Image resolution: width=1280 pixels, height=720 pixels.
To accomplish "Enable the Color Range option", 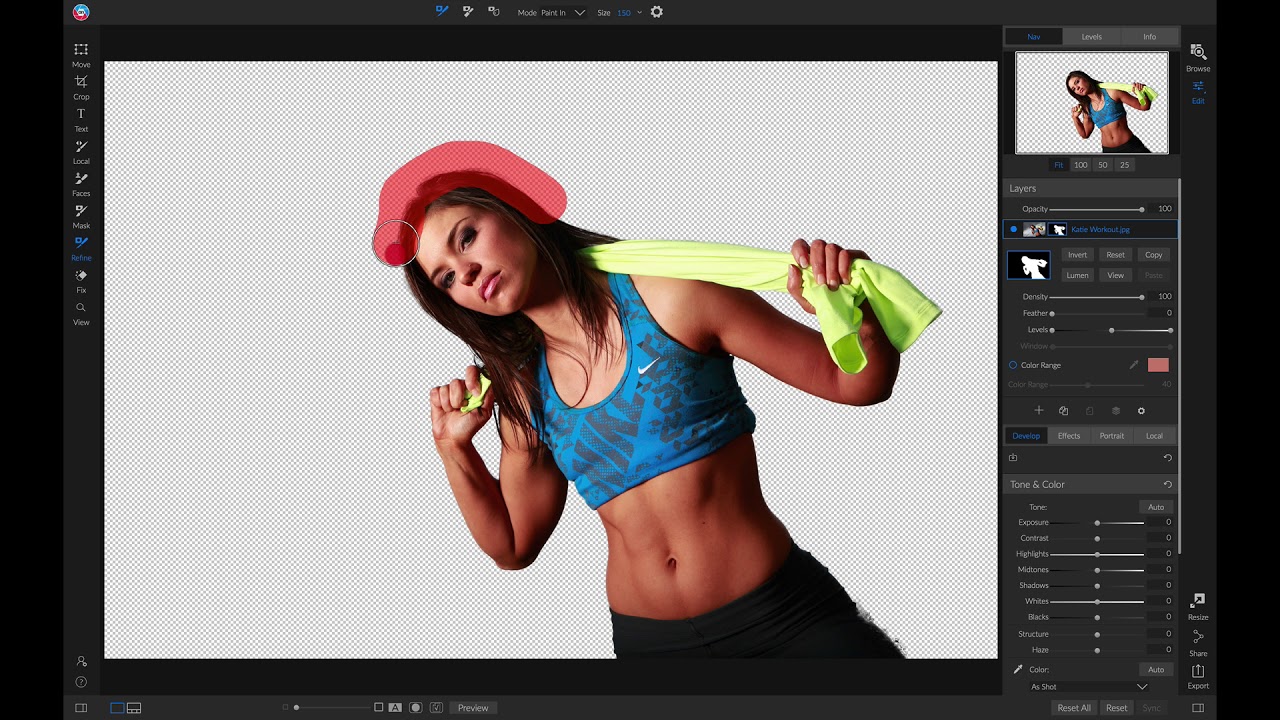I will (x=1013, y=365).
